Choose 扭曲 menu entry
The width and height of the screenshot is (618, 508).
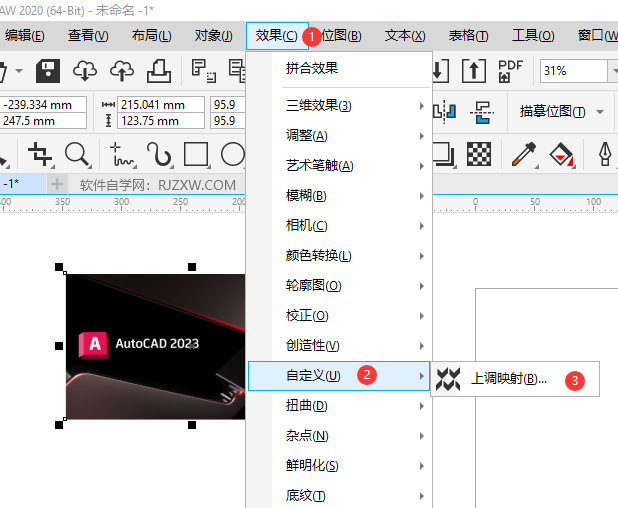click(339, 406)
